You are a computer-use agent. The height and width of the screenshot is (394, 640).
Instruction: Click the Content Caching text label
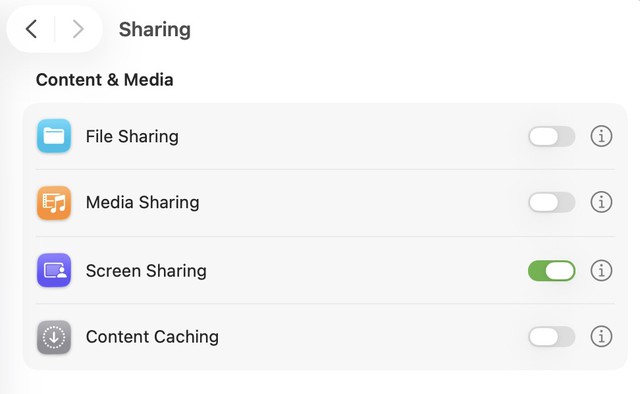152,337
